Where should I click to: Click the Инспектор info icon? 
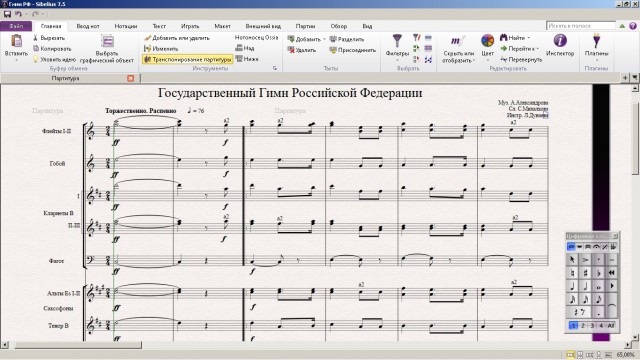560,45
